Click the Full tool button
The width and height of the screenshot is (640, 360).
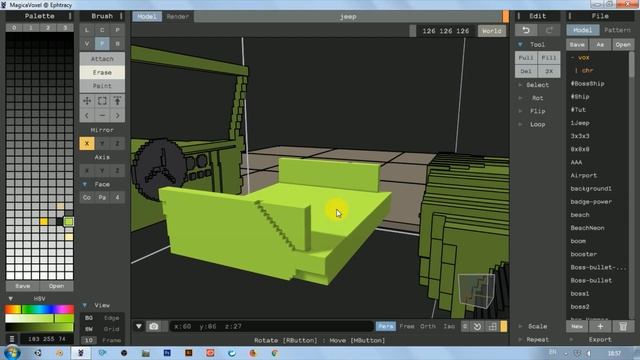pyautogui.click(x=526, y=58)
